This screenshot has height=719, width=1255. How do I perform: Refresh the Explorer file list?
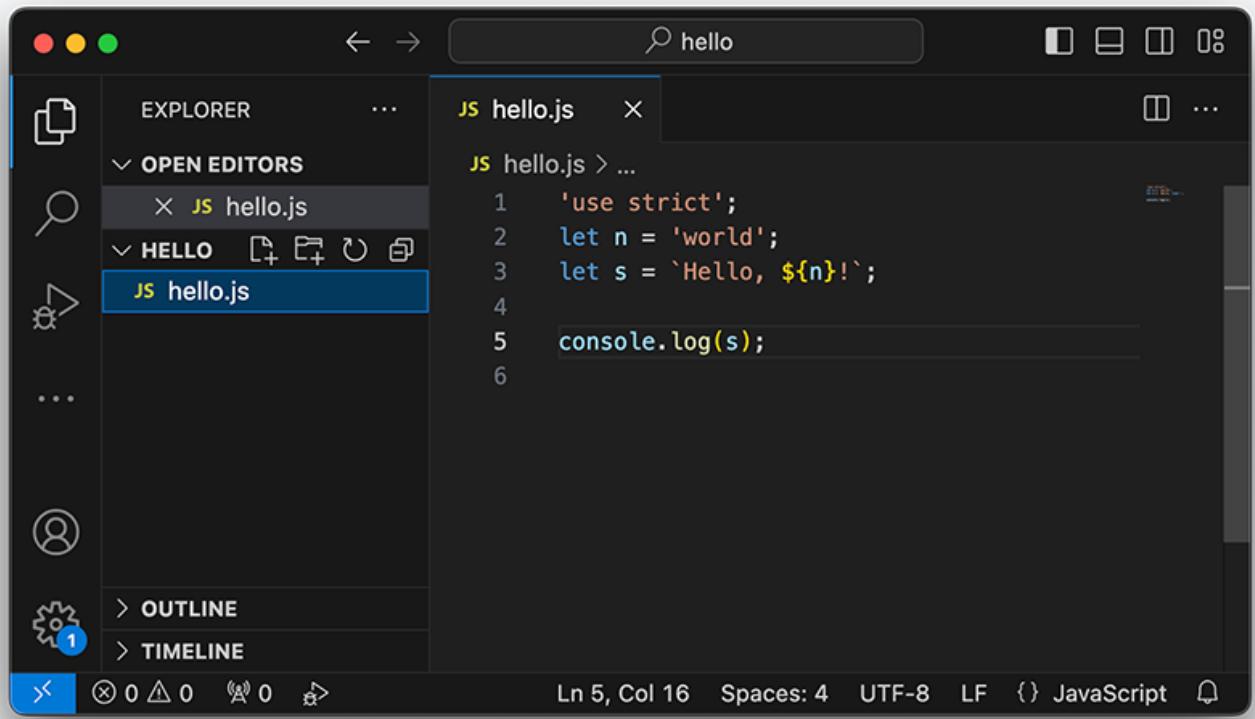[355, 250]
